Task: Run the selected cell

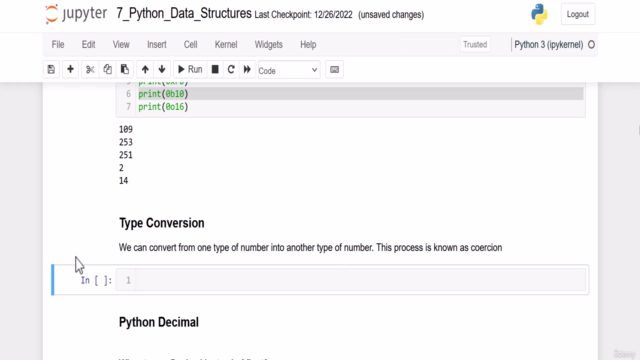Action: [190, 70]
